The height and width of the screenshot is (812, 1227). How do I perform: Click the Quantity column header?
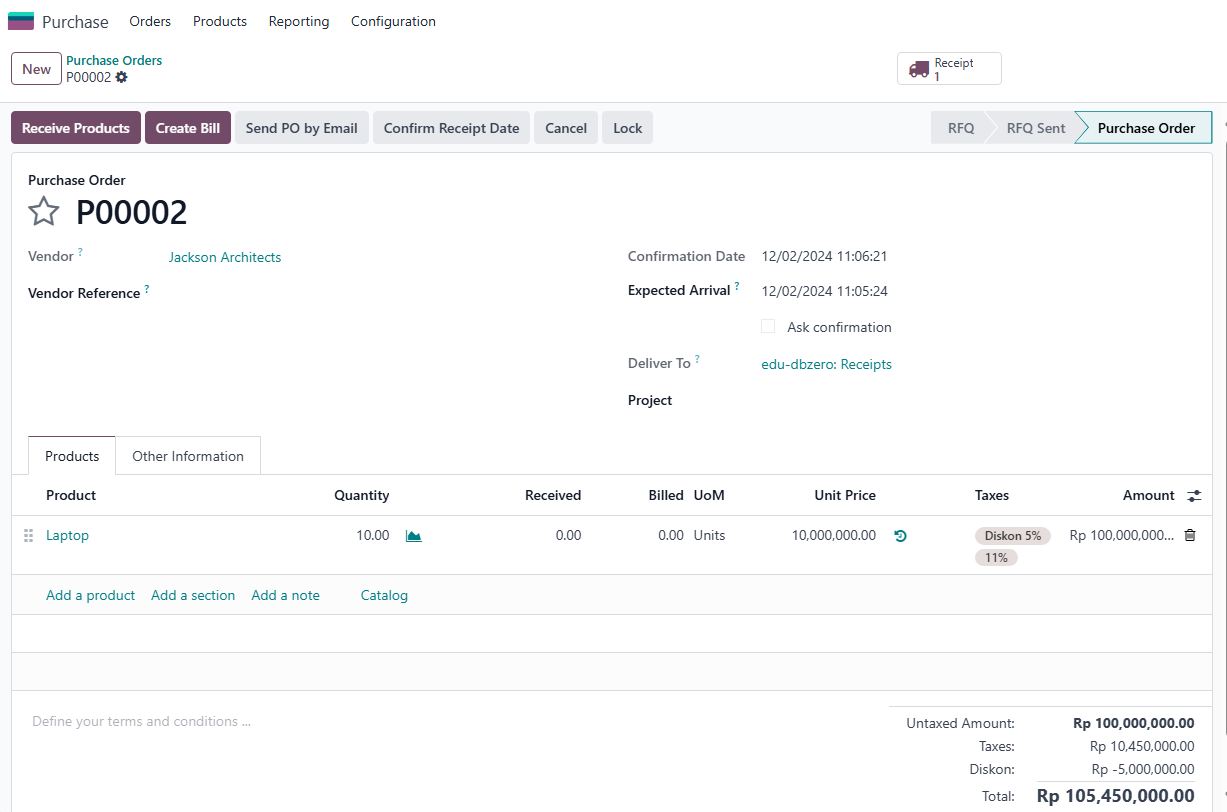tap(361, 495)
